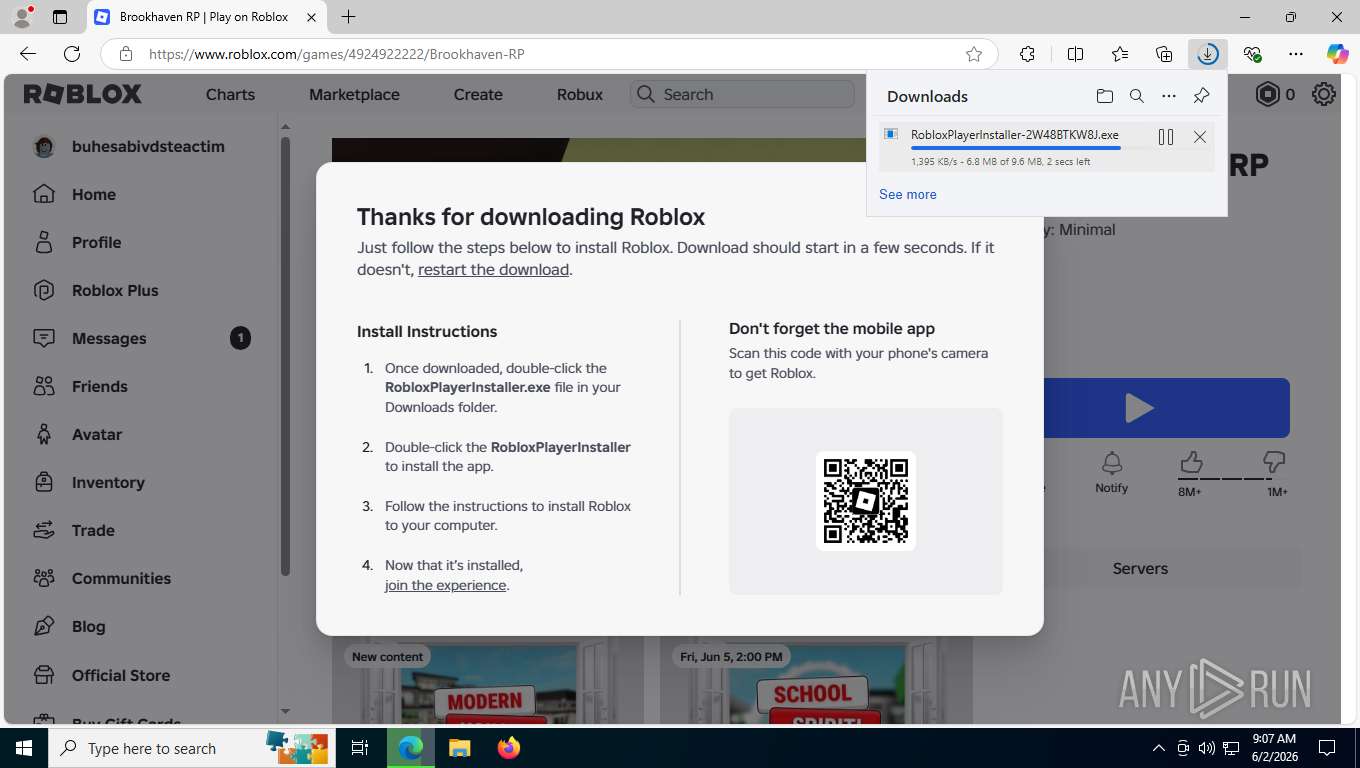This screenshot has height=768, width=1360.
Task: Open more options in Downloads panel
Action: 1169,96
